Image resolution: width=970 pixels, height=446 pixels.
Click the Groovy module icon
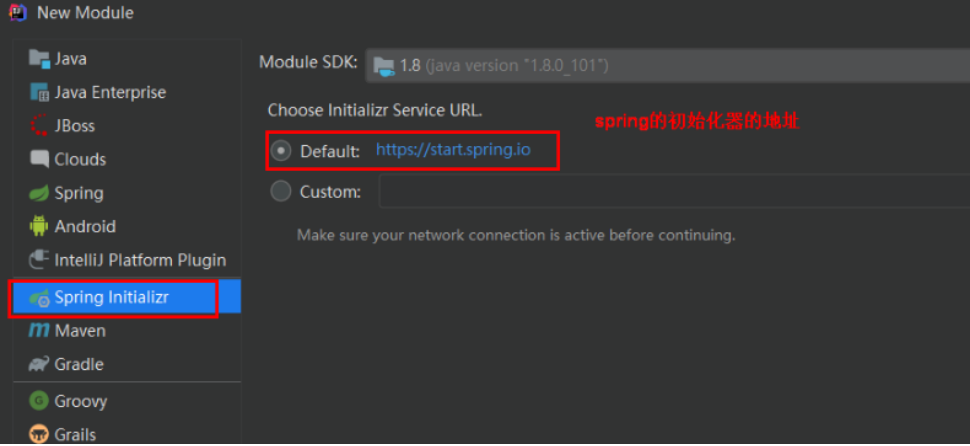tap(39, 401)
